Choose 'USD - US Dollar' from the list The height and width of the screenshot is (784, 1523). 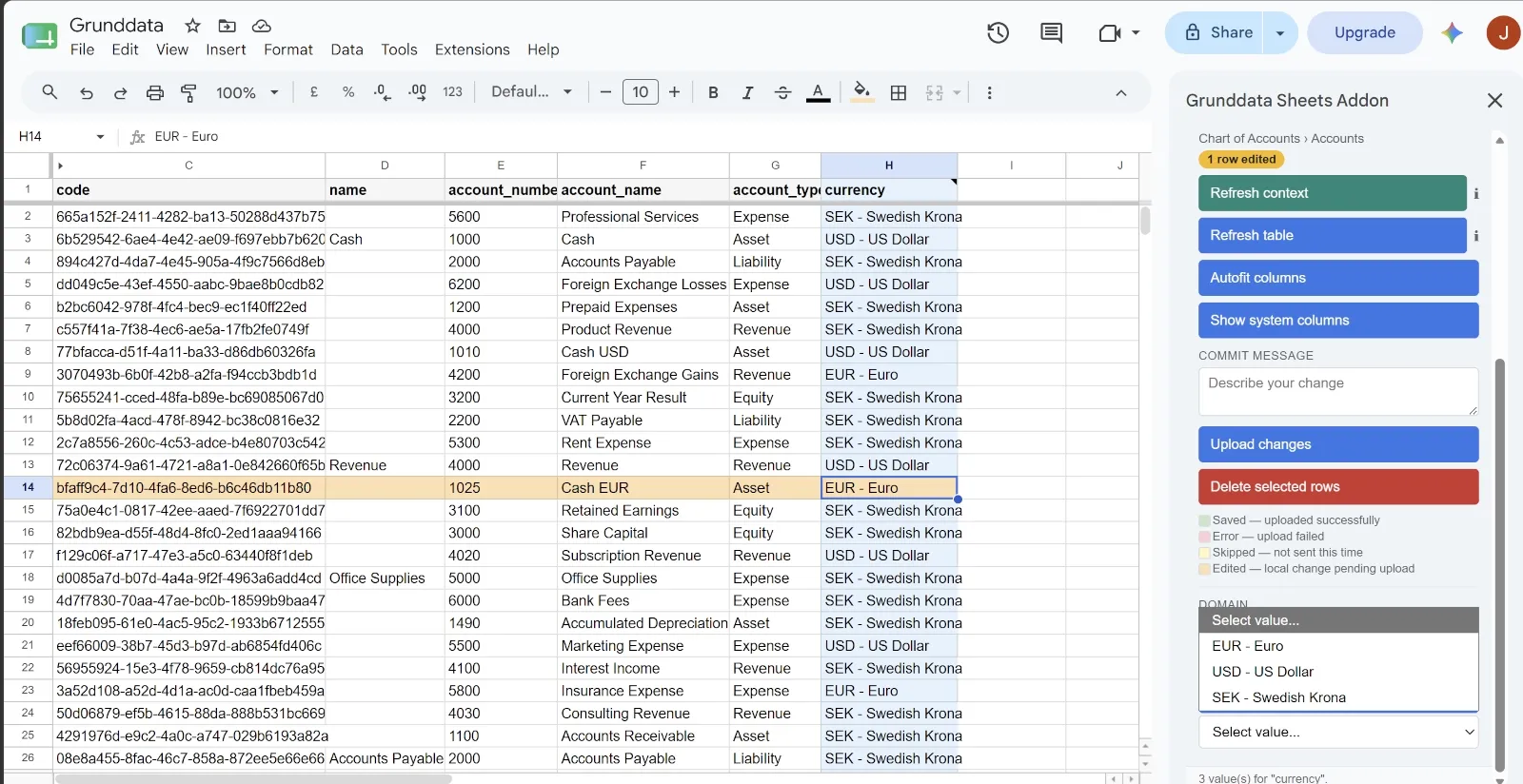coord(1338,672)
